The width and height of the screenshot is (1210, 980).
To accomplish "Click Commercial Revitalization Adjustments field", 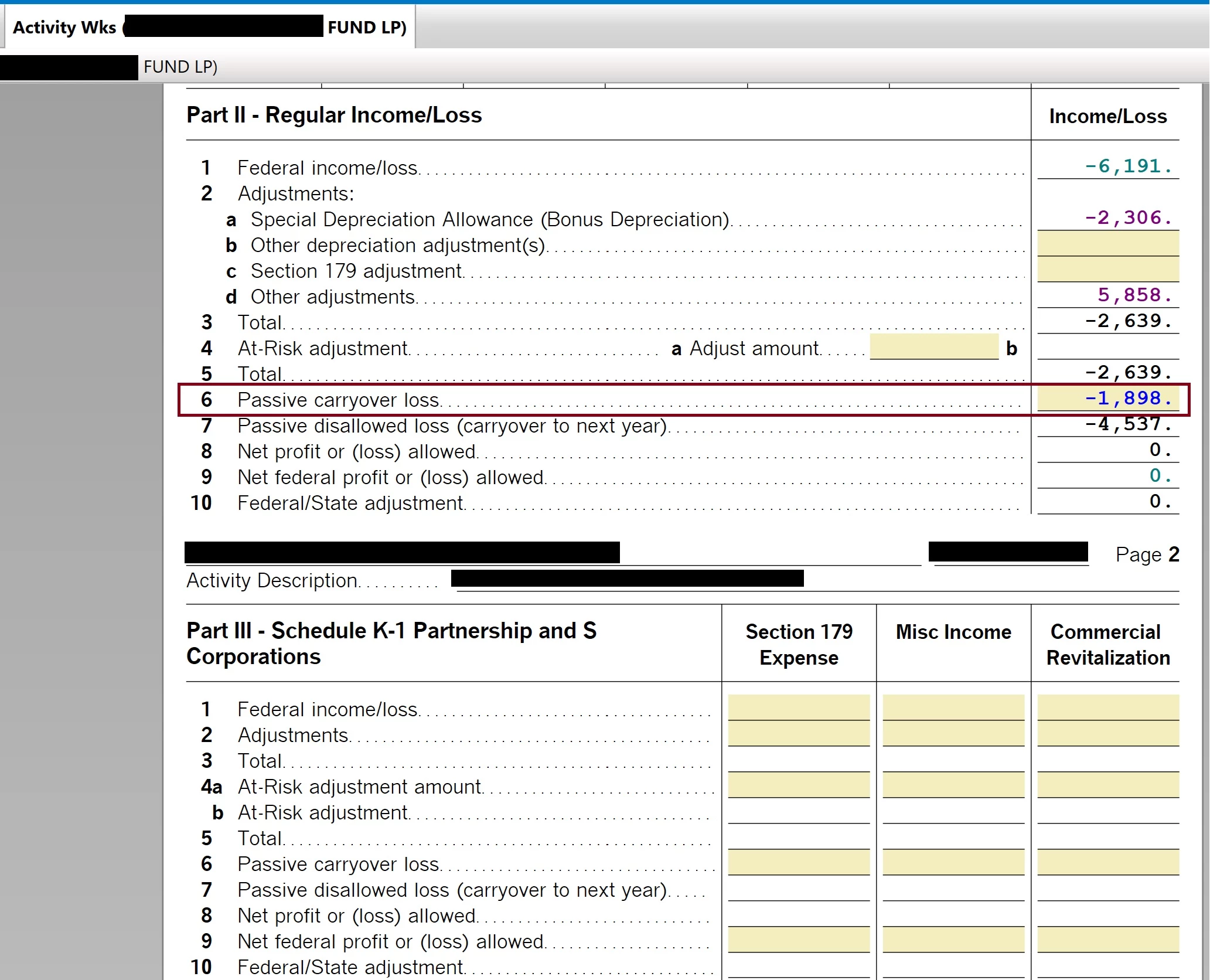I will click(1107, 734).
